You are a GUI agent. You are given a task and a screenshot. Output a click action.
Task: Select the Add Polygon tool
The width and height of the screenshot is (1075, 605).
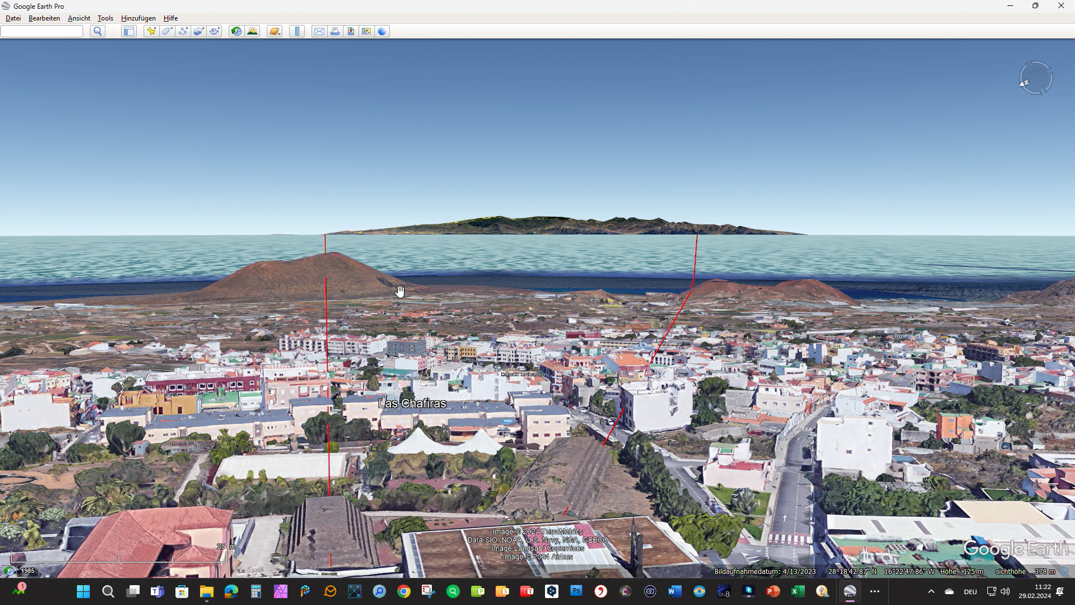[x=167, y=32]
